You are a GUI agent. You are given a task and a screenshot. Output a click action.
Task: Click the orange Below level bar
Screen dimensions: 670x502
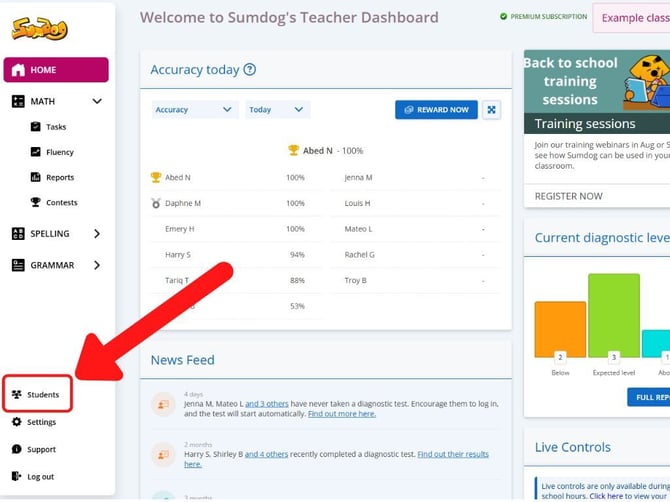click(560, 329)
